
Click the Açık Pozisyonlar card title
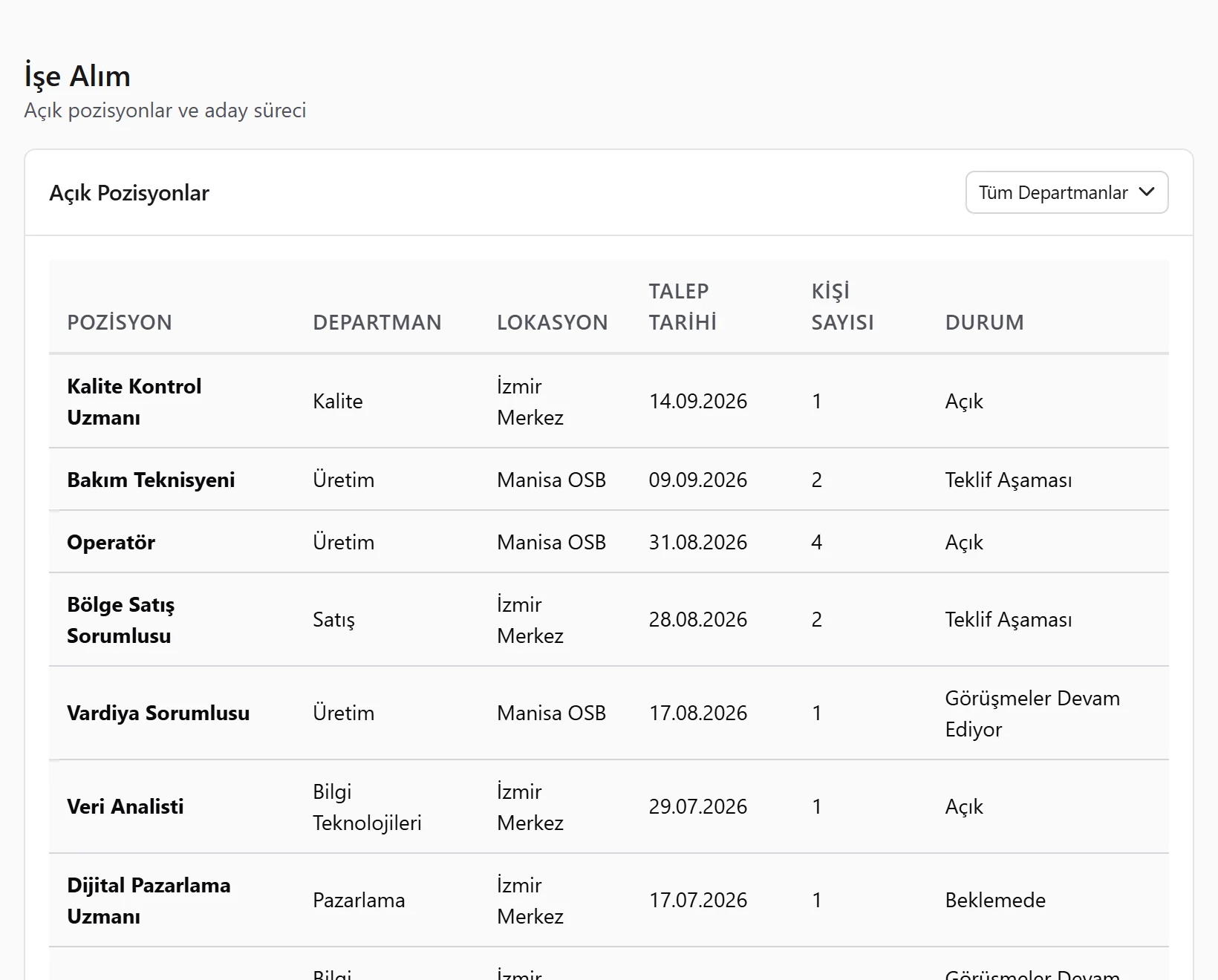(129, 192)
